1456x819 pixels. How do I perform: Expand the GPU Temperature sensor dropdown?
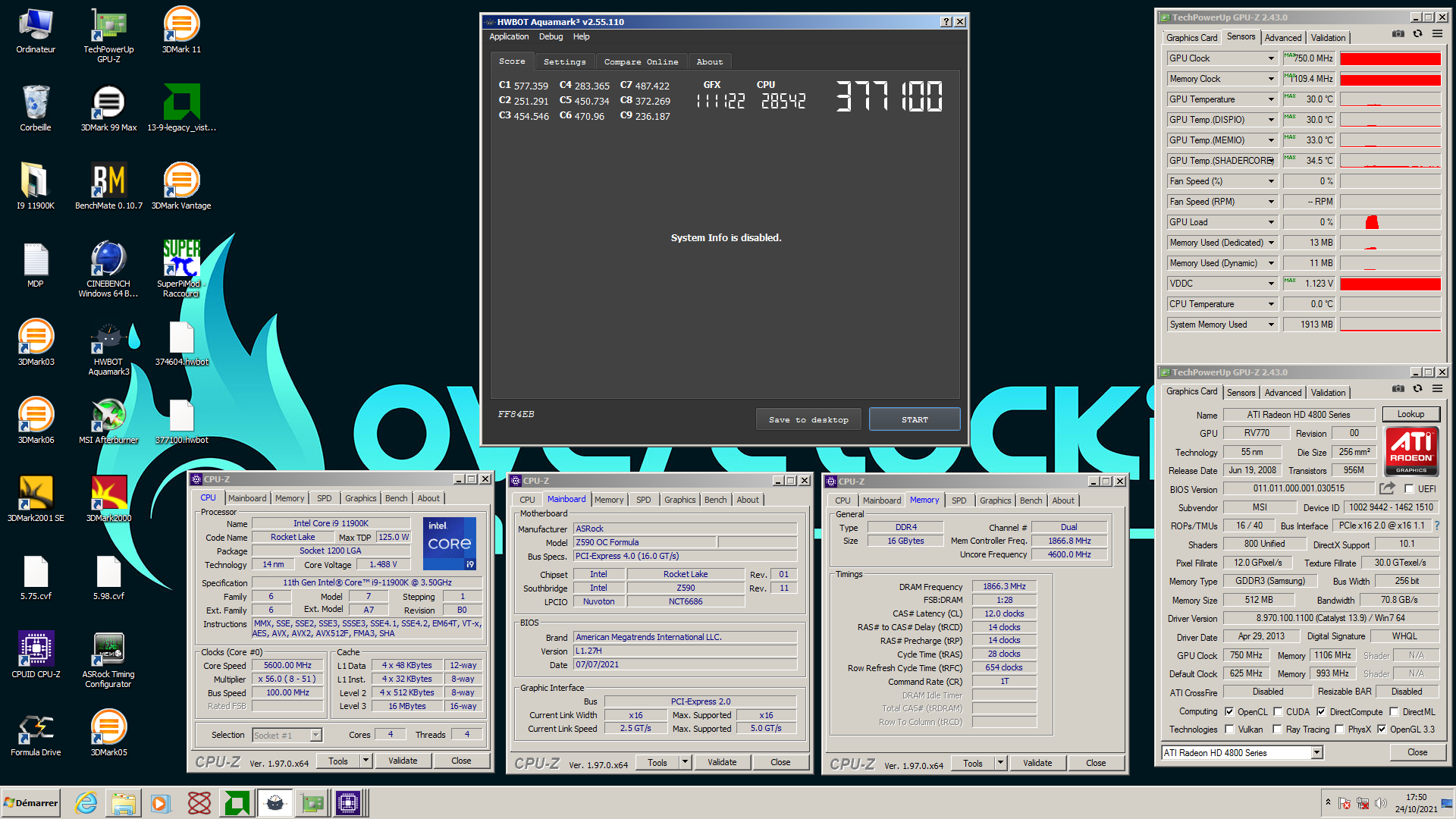click(x=1271, y=99)
